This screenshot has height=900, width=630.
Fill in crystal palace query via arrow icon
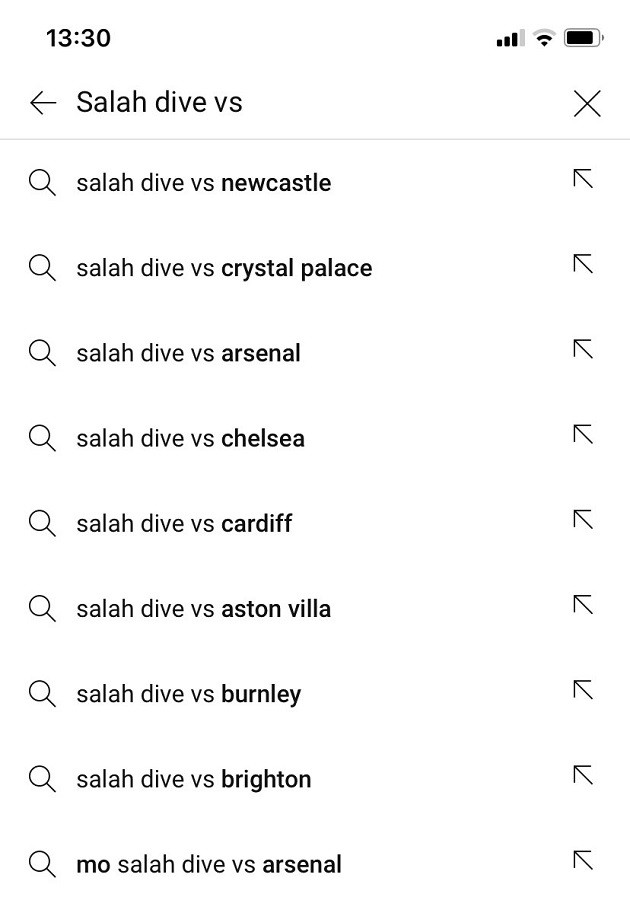(x=583, y=264)
